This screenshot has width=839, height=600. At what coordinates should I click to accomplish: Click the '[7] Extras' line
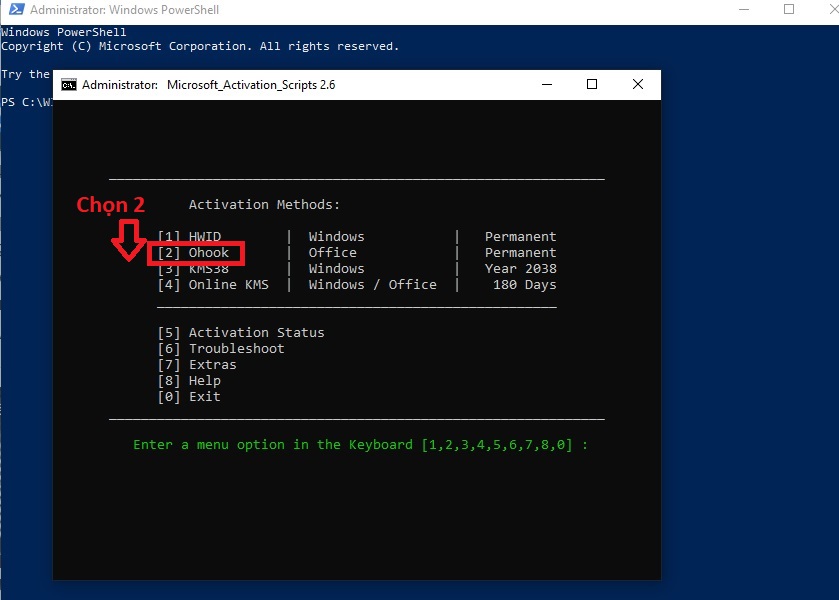197,365
